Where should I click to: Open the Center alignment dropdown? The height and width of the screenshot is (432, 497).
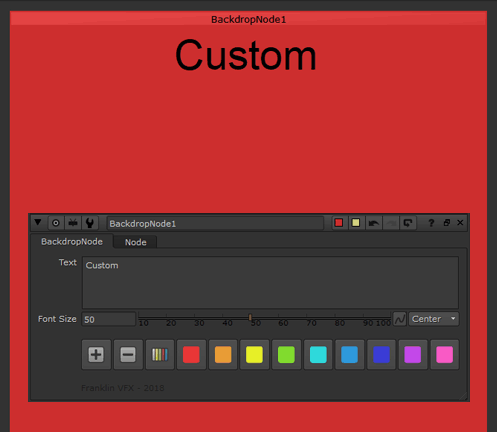coord(434,319)
